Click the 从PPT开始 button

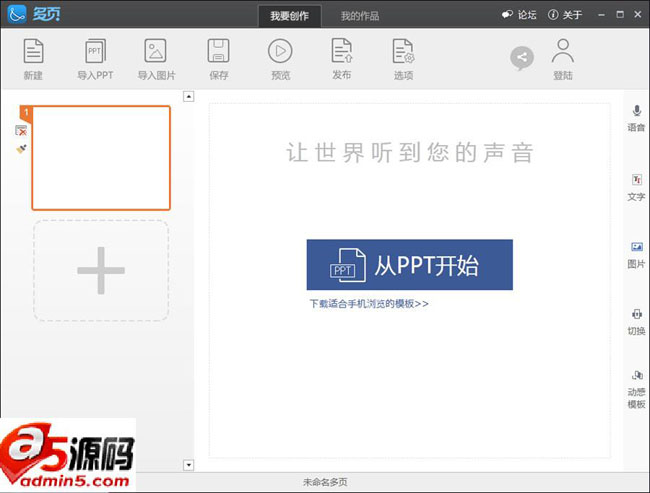point(409,265)
